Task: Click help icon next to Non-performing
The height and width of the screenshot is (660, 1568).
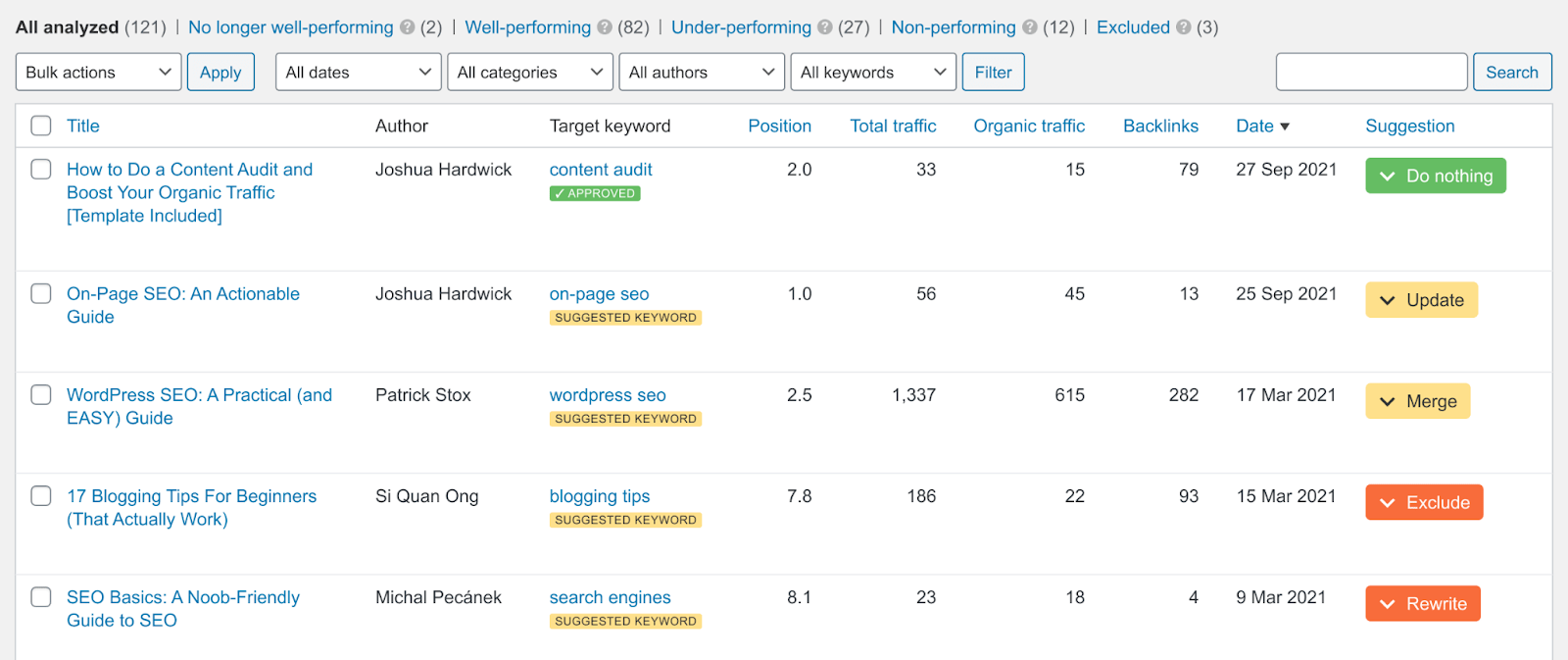Action: pos(1030,27)
